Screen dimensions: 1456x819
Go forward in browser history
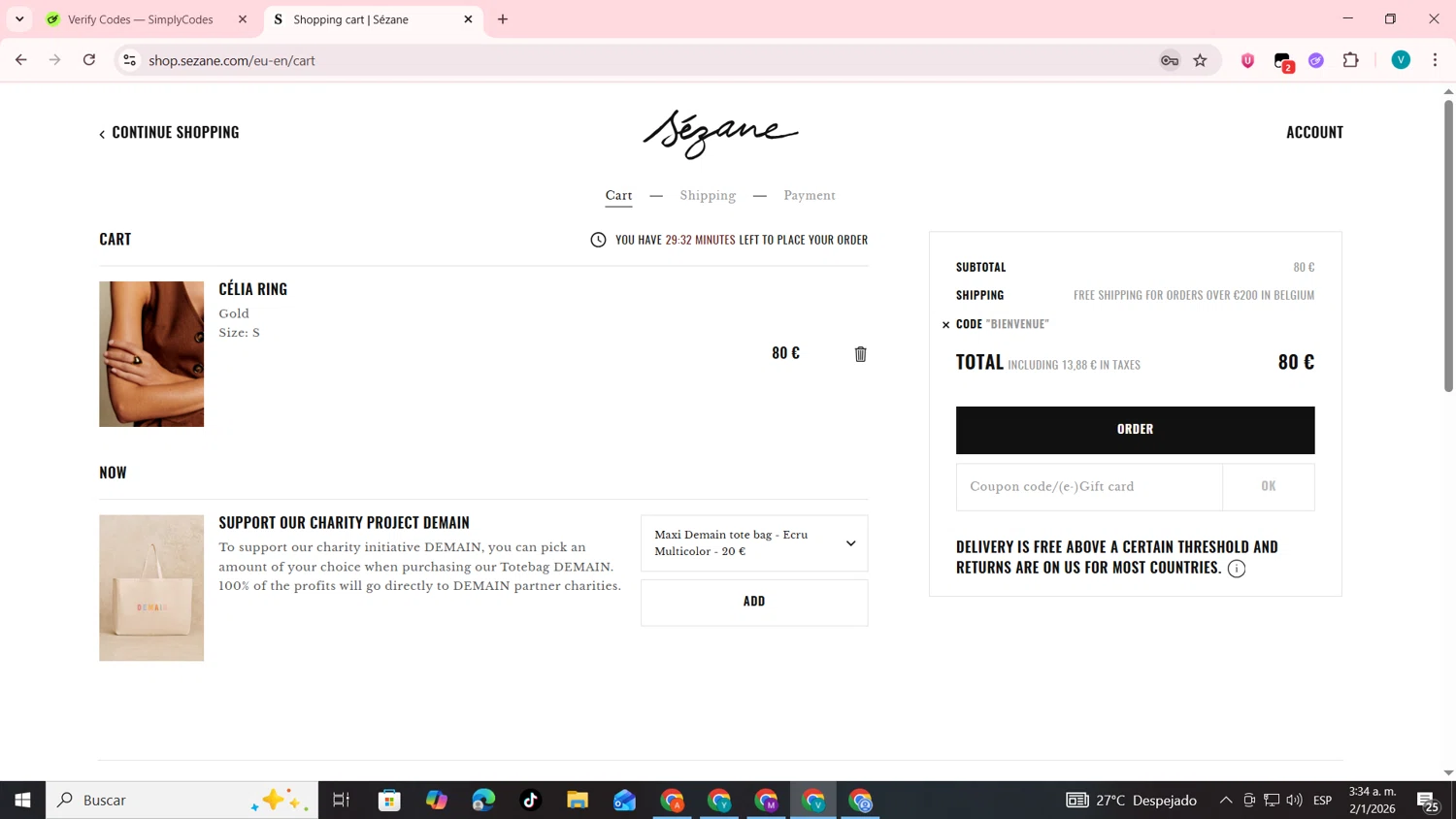coord(55,60)
